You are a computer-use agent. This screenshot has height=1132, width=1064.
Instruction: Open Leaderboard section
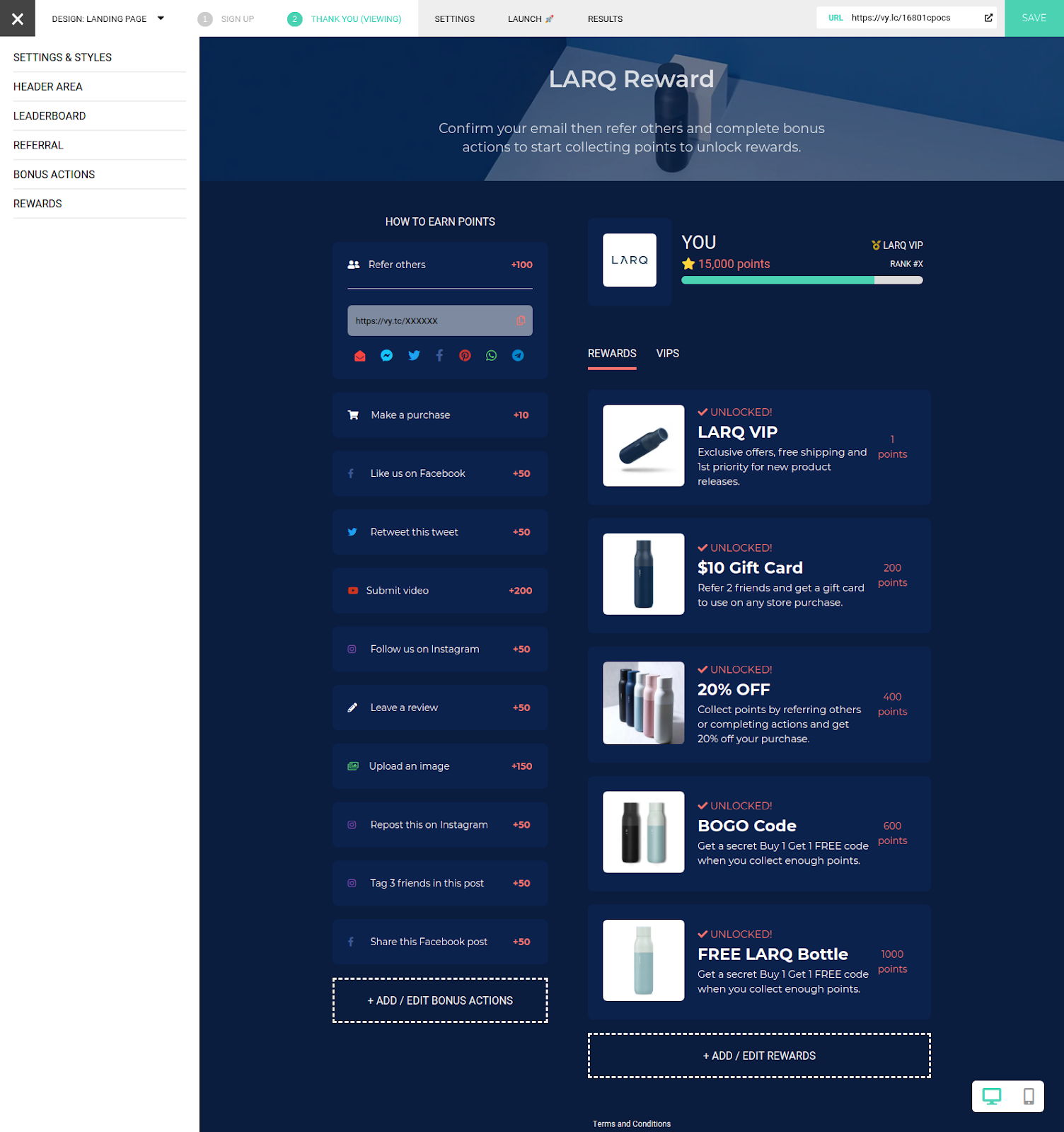coord(99,116)
